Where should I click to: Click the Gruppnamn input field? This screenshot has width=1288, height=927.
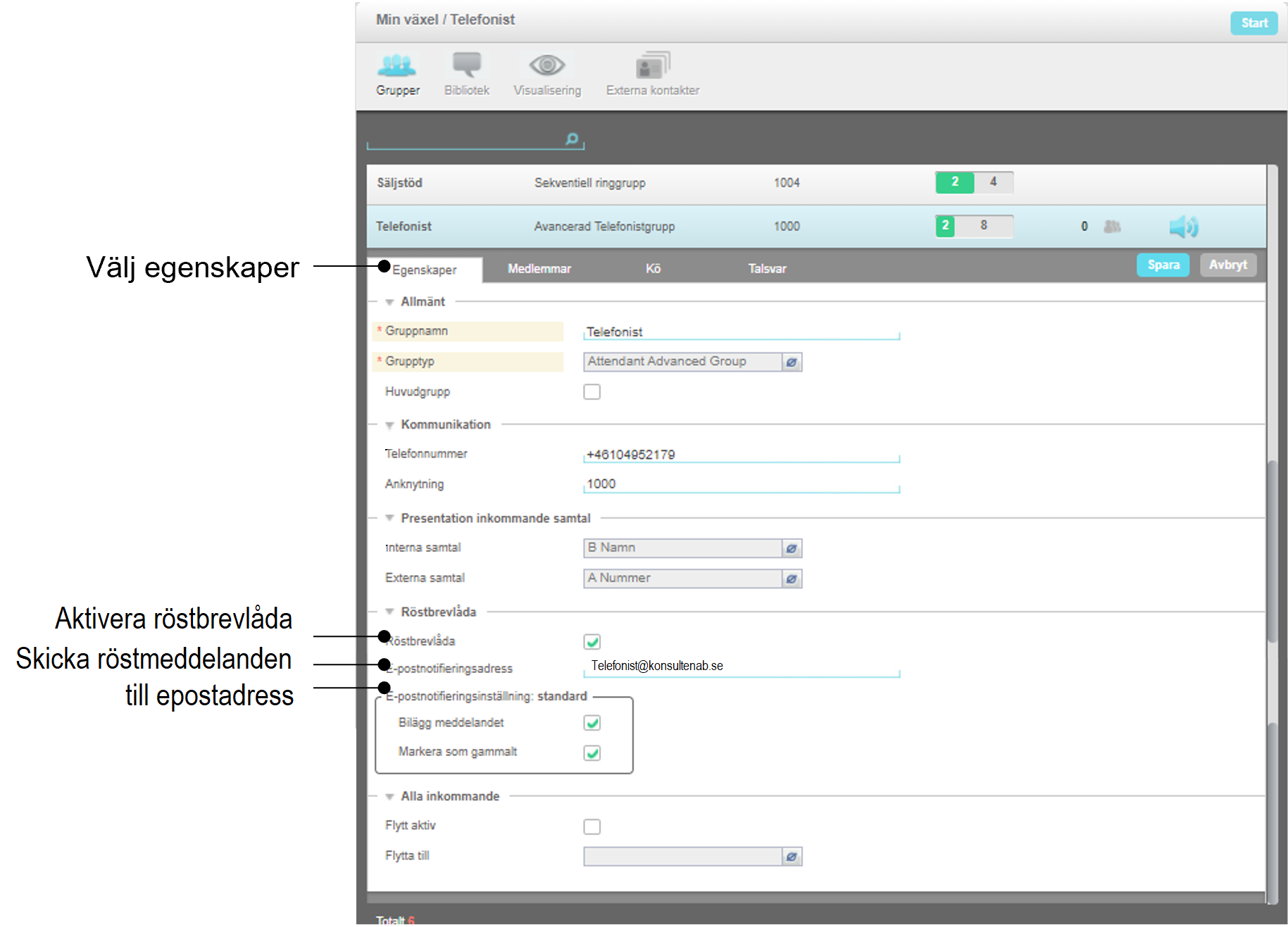742,332
